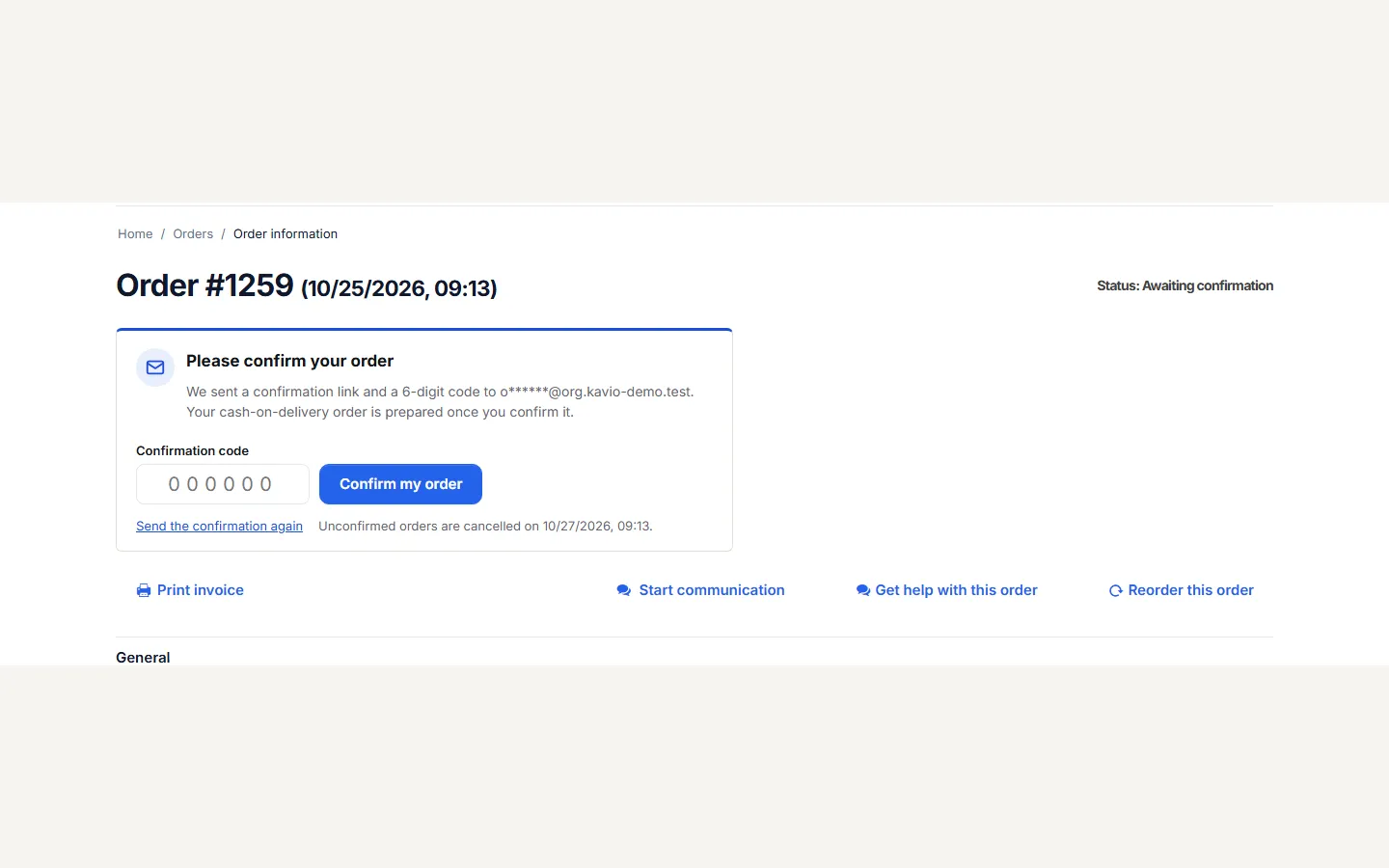This screenshot has height=868, width=1389.
Task: Click the General section heading
Action: pos(143,657)
